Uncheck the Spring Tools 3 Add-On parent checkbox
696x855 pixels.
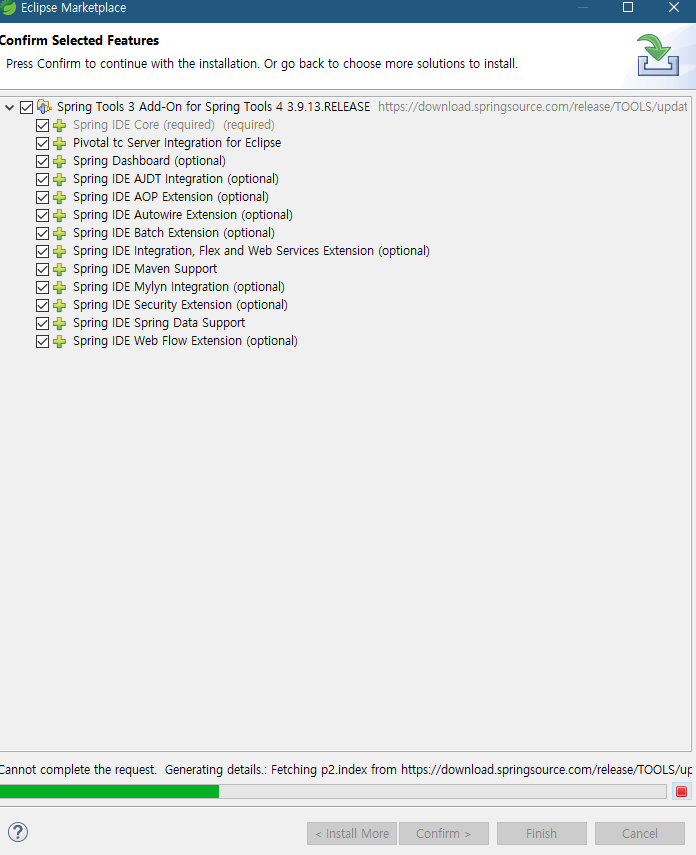pos(26,107)
